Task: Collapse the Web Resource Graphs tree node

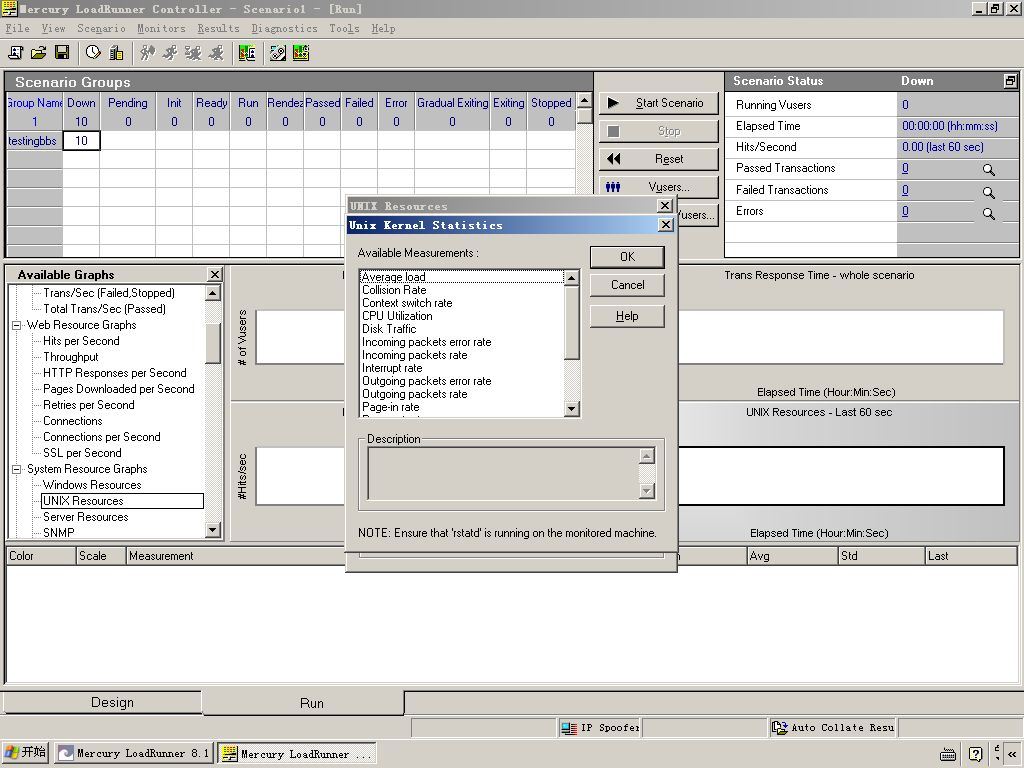Action: click(x=16, y=325)
